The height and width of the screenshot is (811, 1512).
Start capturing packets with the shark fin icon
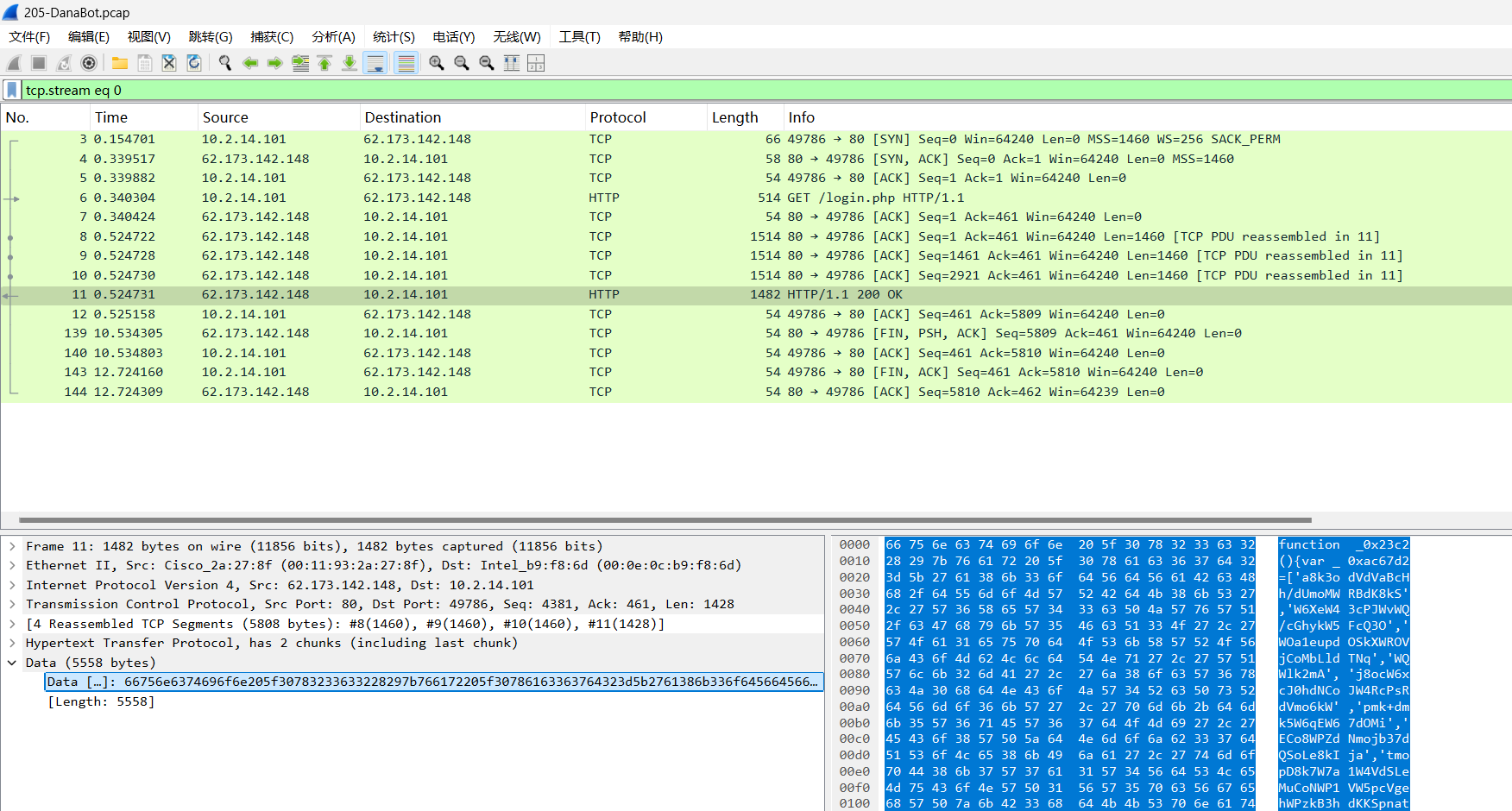[x=14, y=63]
